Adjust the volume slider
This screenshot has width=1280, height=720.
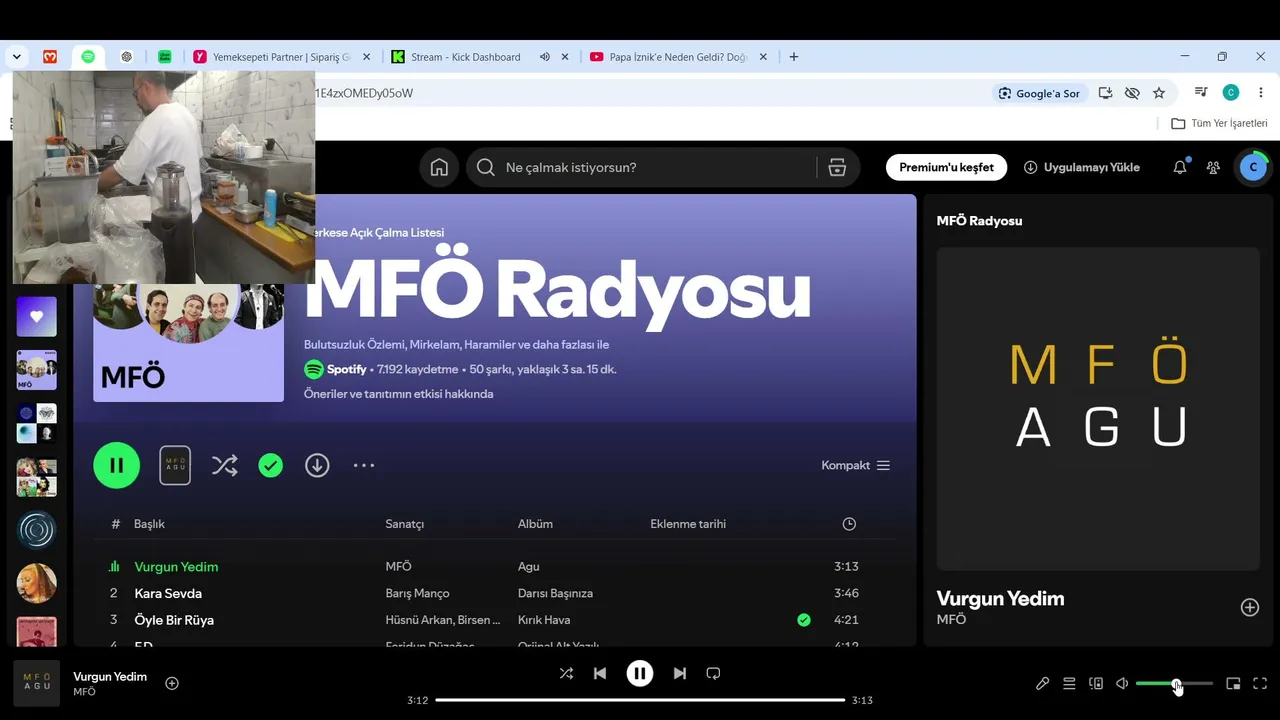click(1174, 683)
